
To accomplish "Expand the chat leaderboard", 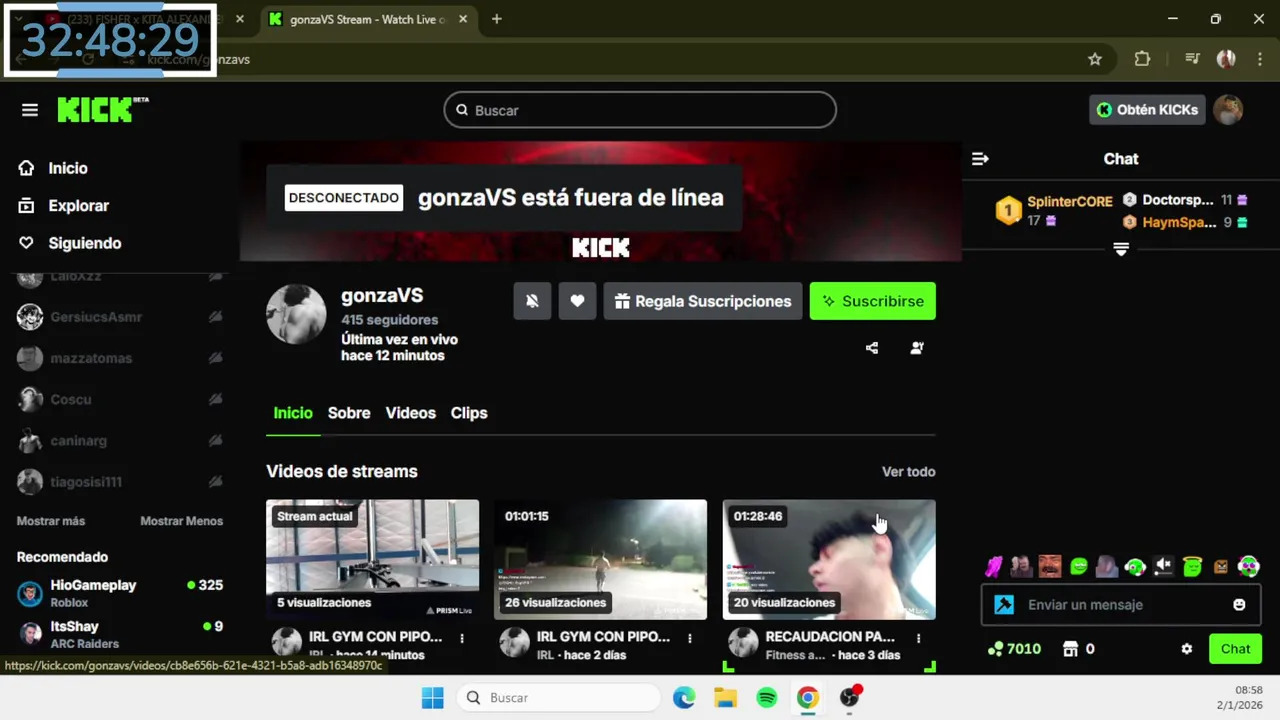I will 1121,249.
